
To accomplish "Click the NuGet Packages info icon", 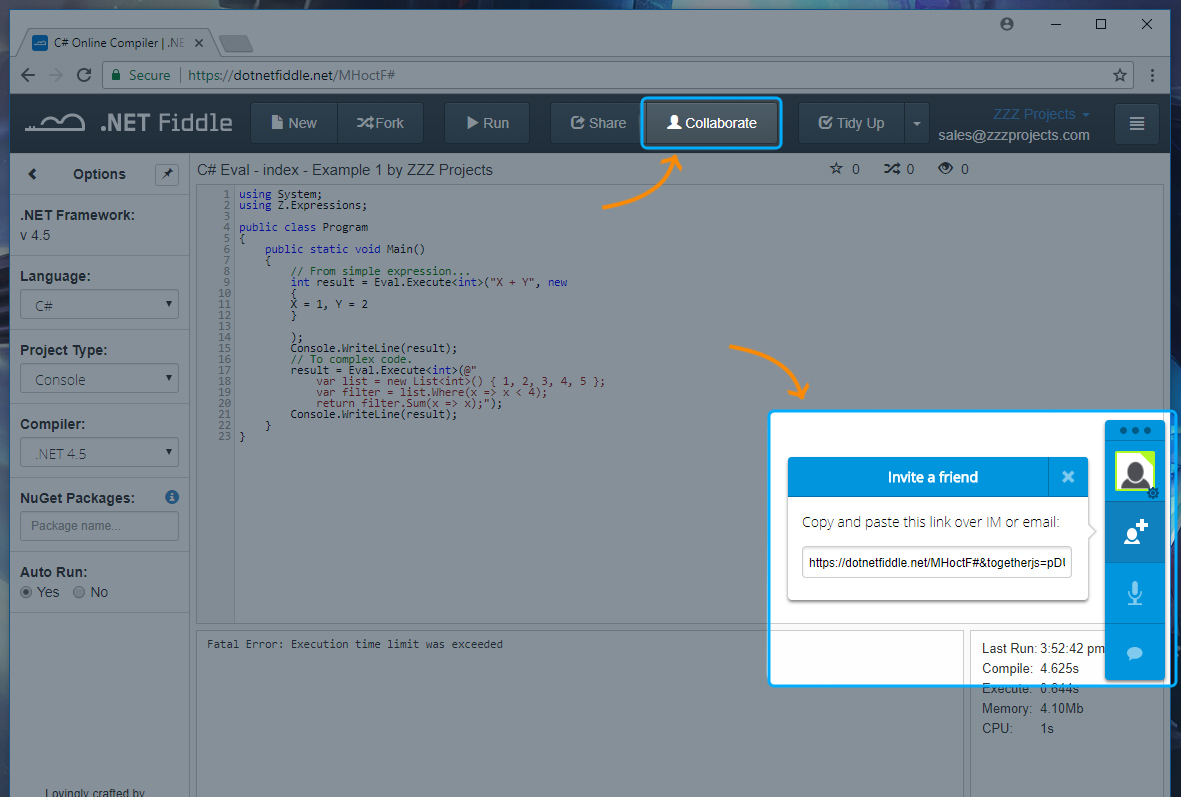I will point(172,497).
